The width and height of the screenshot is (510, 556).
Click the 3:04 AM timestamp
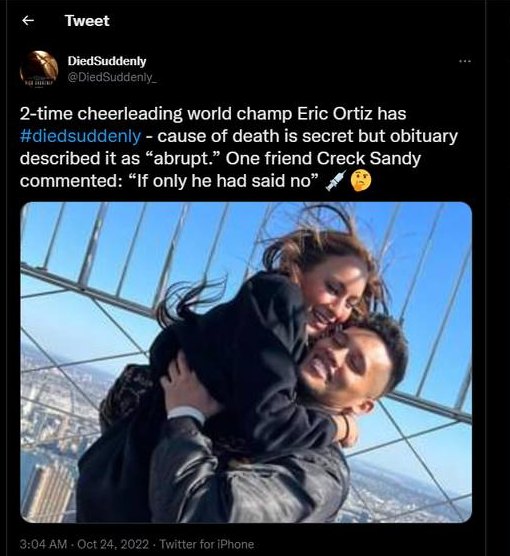(x=43, y=544)
